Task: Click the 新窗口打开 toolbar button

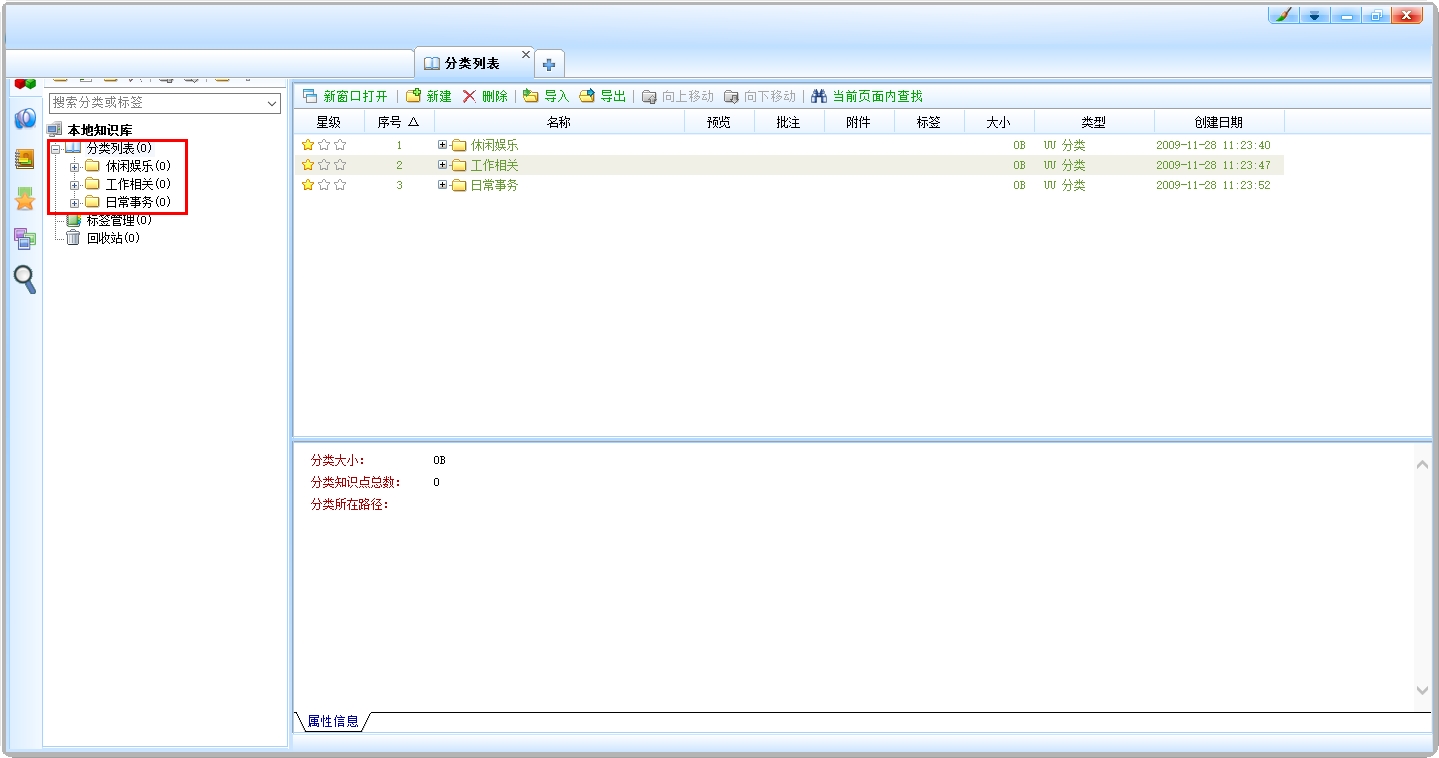Action: [x=345, y=96]
